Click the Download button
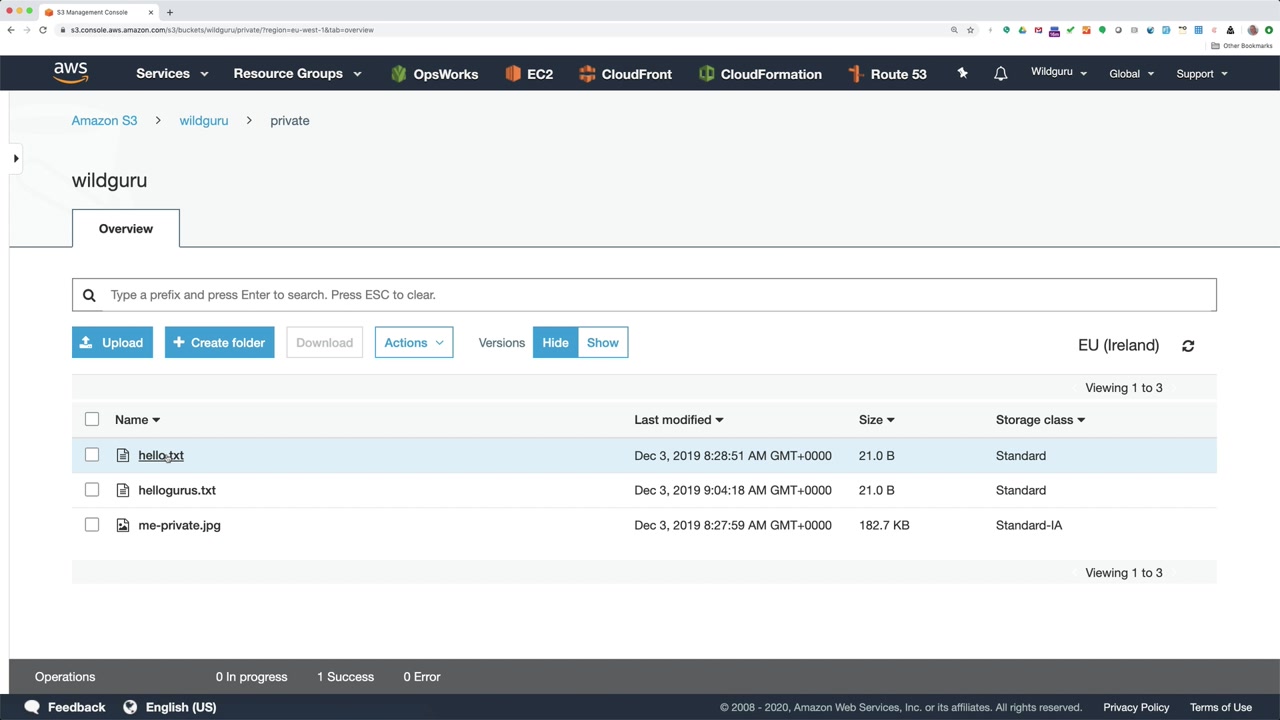The image size is (1280, 720). click(x=324, y=343)
